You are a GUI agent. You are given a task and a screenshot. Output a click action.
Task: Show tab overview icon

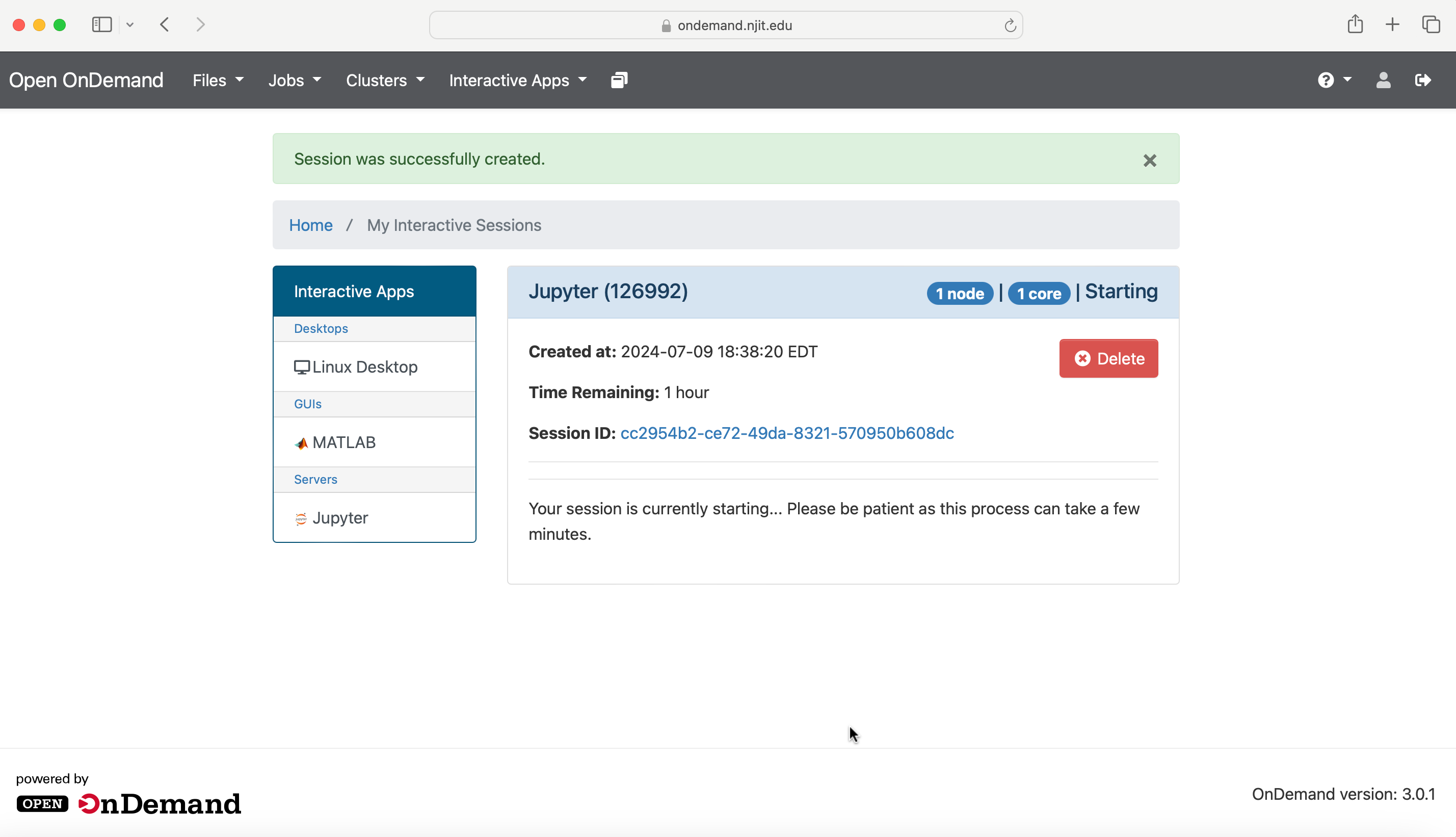[1431, 24]
